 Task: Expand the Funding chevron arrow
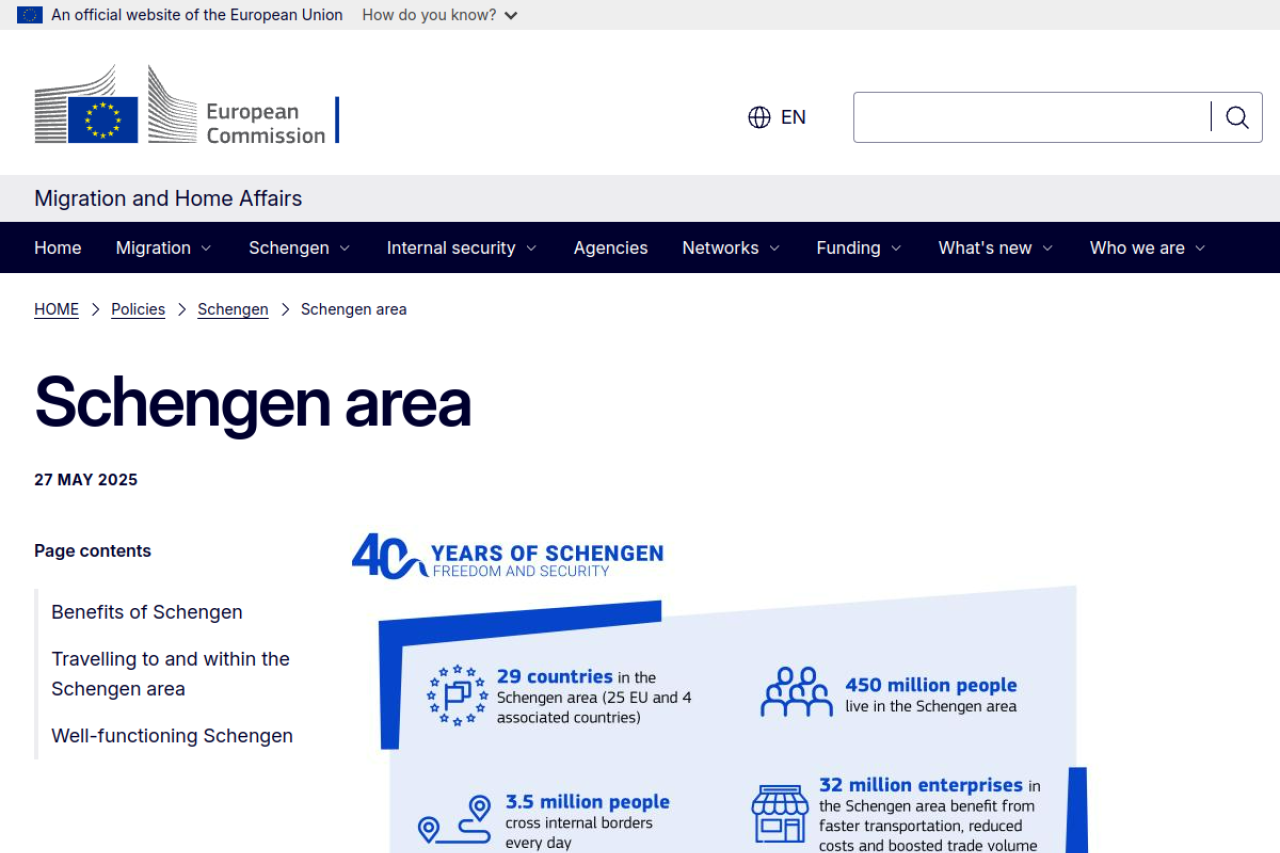896,248
